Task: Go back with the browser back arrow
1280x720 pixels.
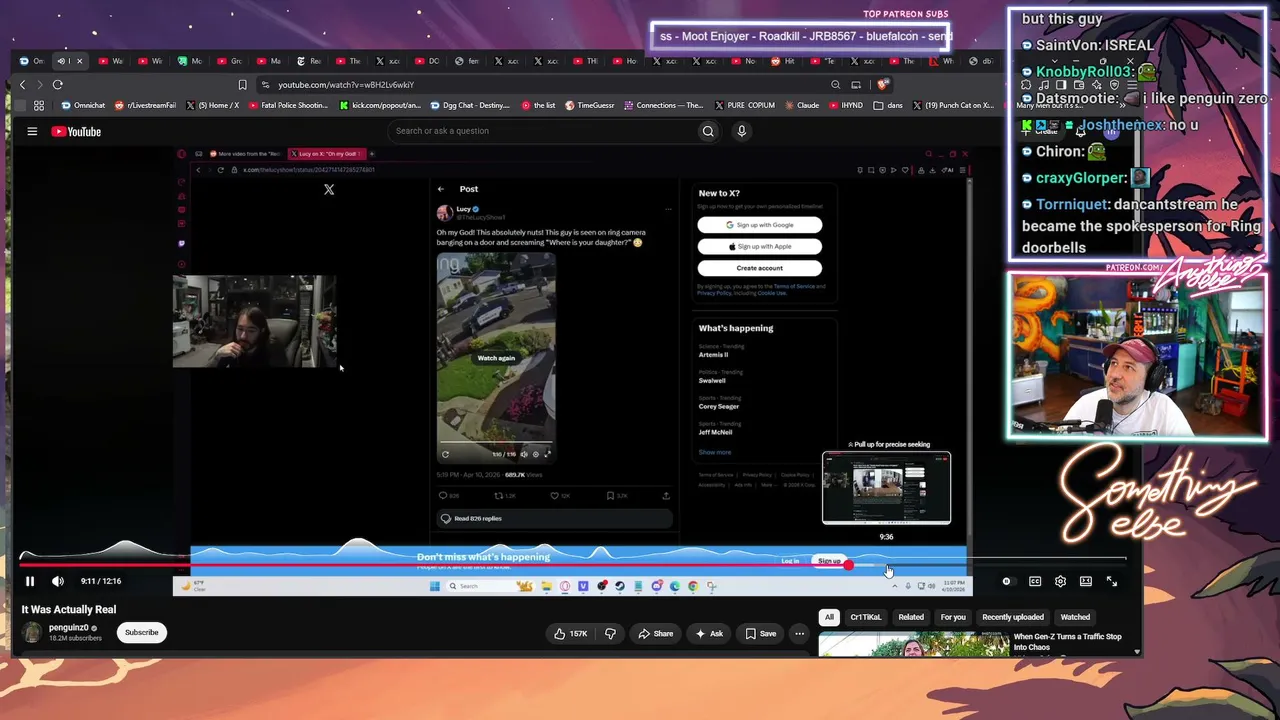Action: point(22,85)
